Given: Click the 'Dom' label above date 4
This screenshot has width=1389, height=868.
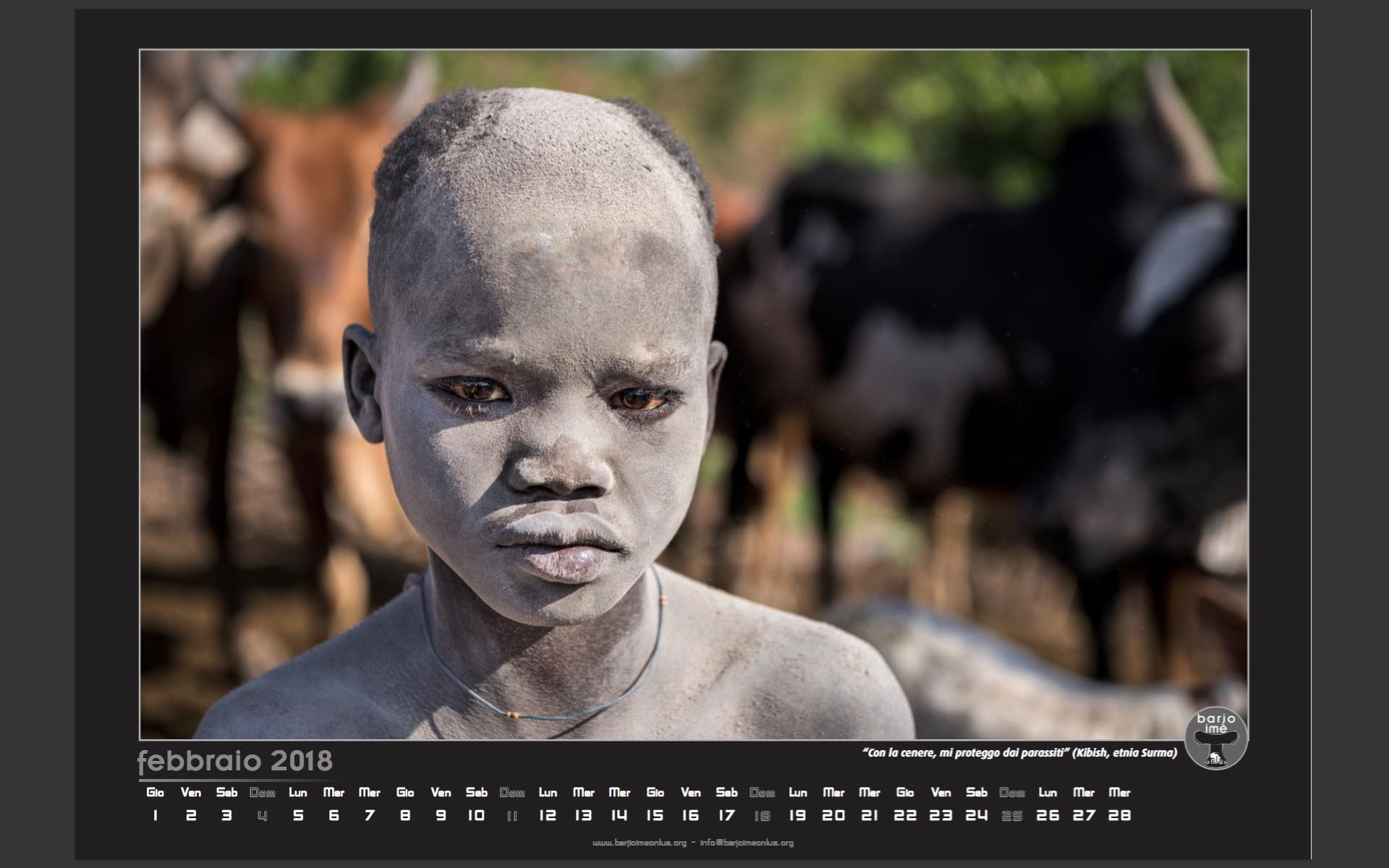Looking at the screenshot, I should [x=262, y=793].
